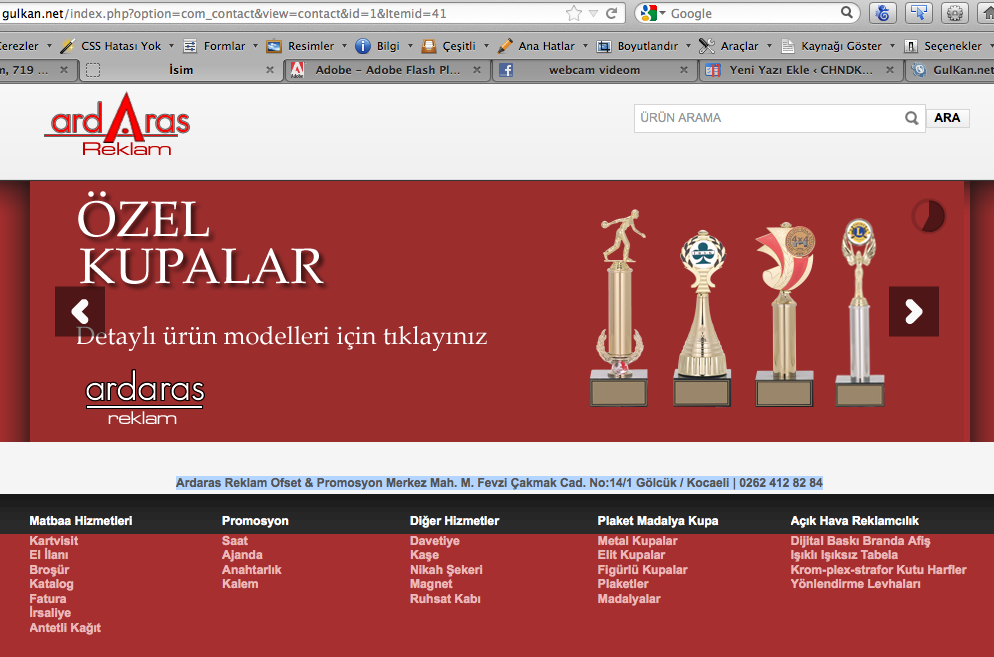Click 'Detaylı ürün modelleri için tıklayınız' banner text
This screenshot has height=657, width=994.
click(x=281, y=335)
